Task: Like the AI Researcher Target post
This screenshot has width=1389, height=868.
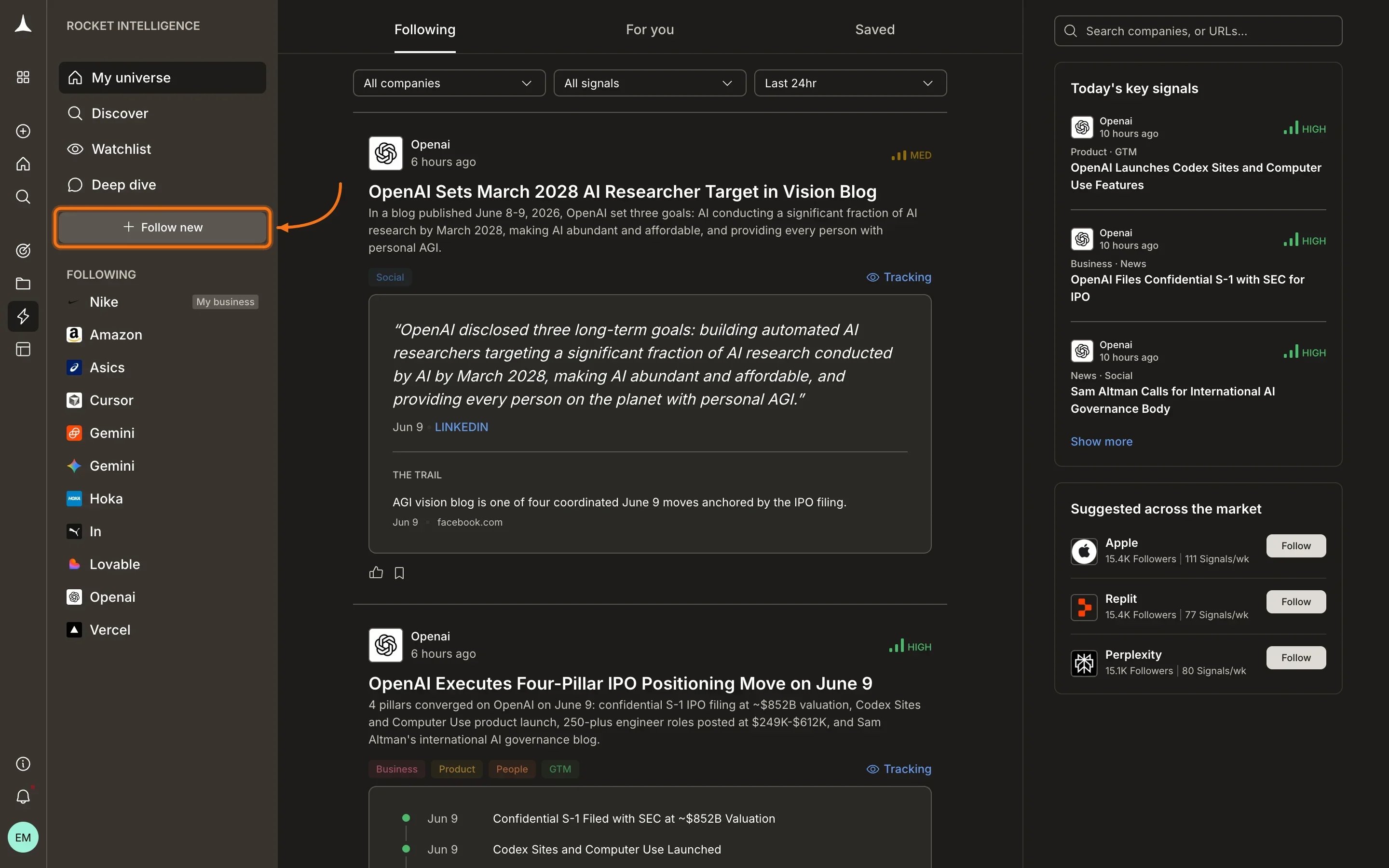Action: [x=376, y=572]
